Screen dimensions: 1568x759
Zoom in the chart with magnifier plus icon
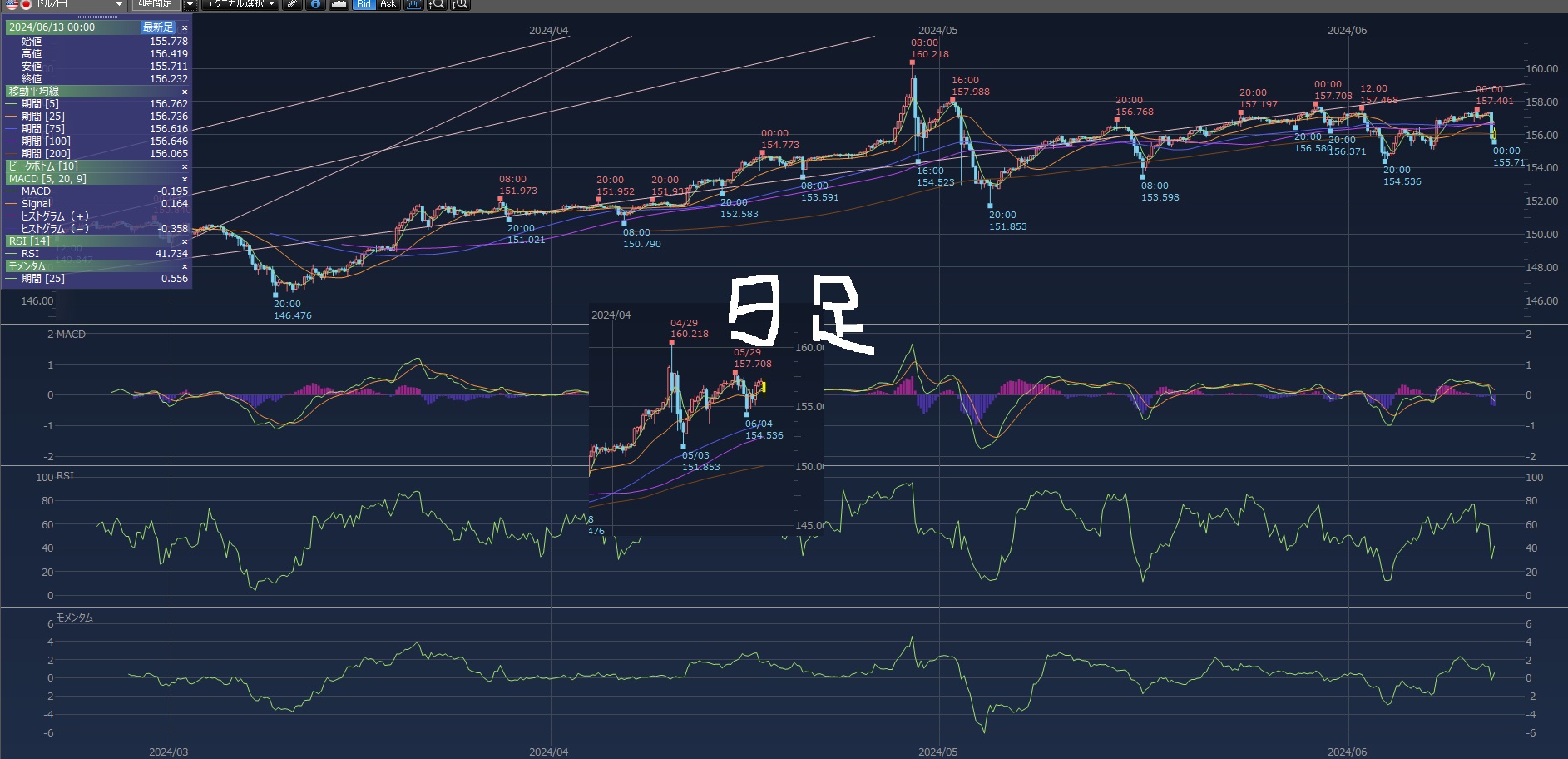(460, 4)
